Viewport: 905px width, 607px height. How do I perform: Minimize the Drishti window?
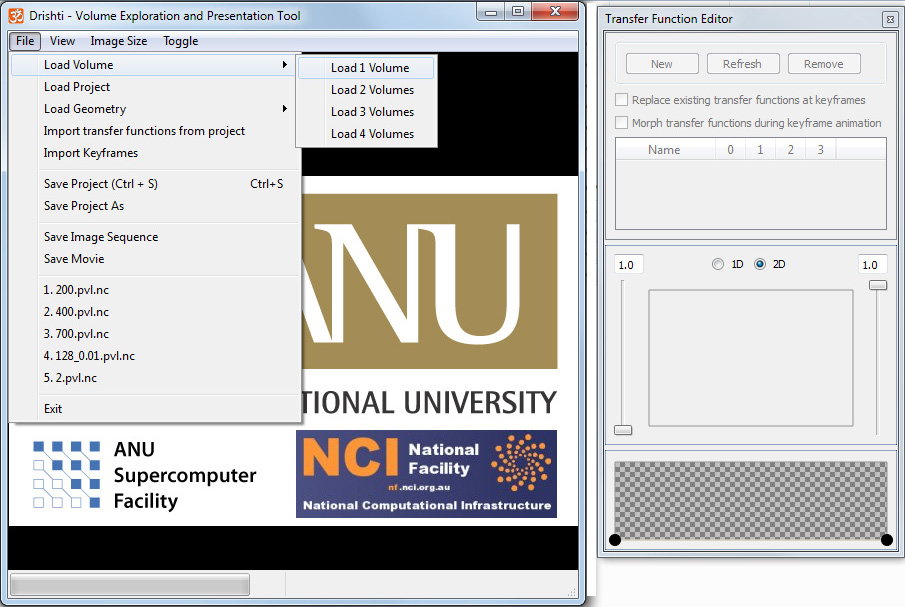coord(491,12)
